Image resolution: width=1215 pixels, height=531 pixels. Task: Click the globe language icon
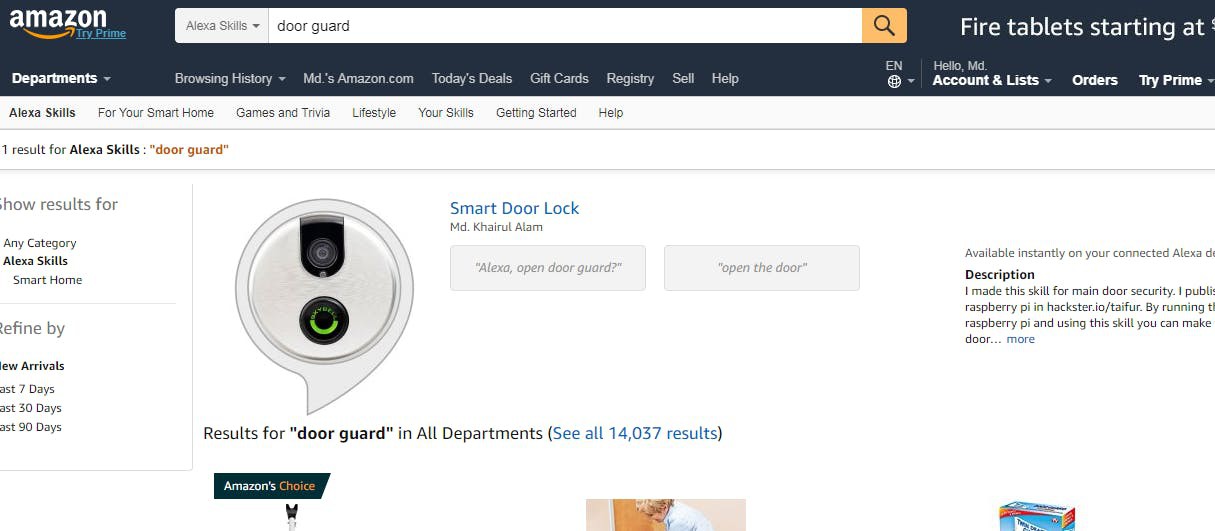pyautogui.click(x=894, y=81)
